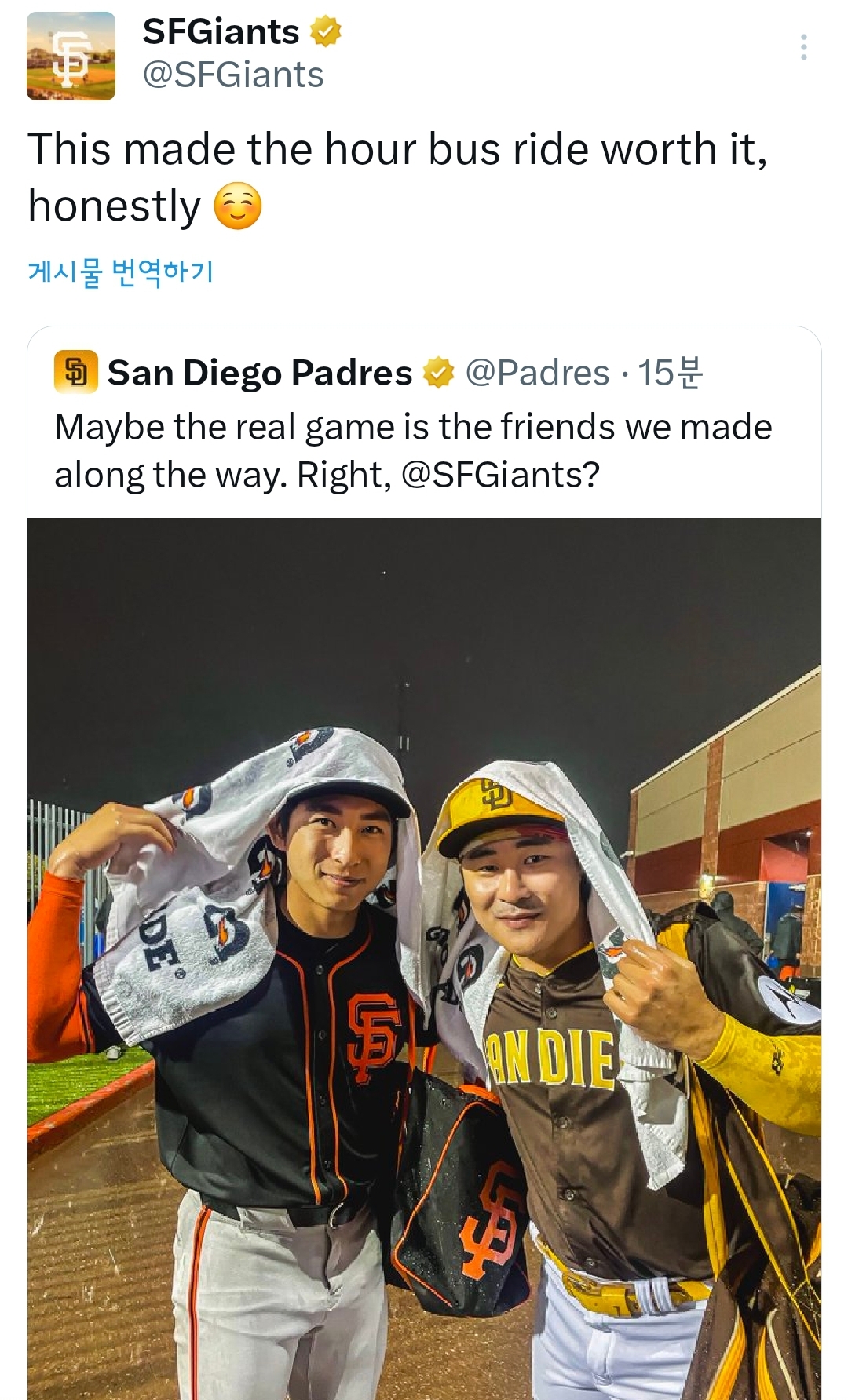The image size is (848, 1400).
Task: Open the SFGiants profile picture
Action: (71, 57)
